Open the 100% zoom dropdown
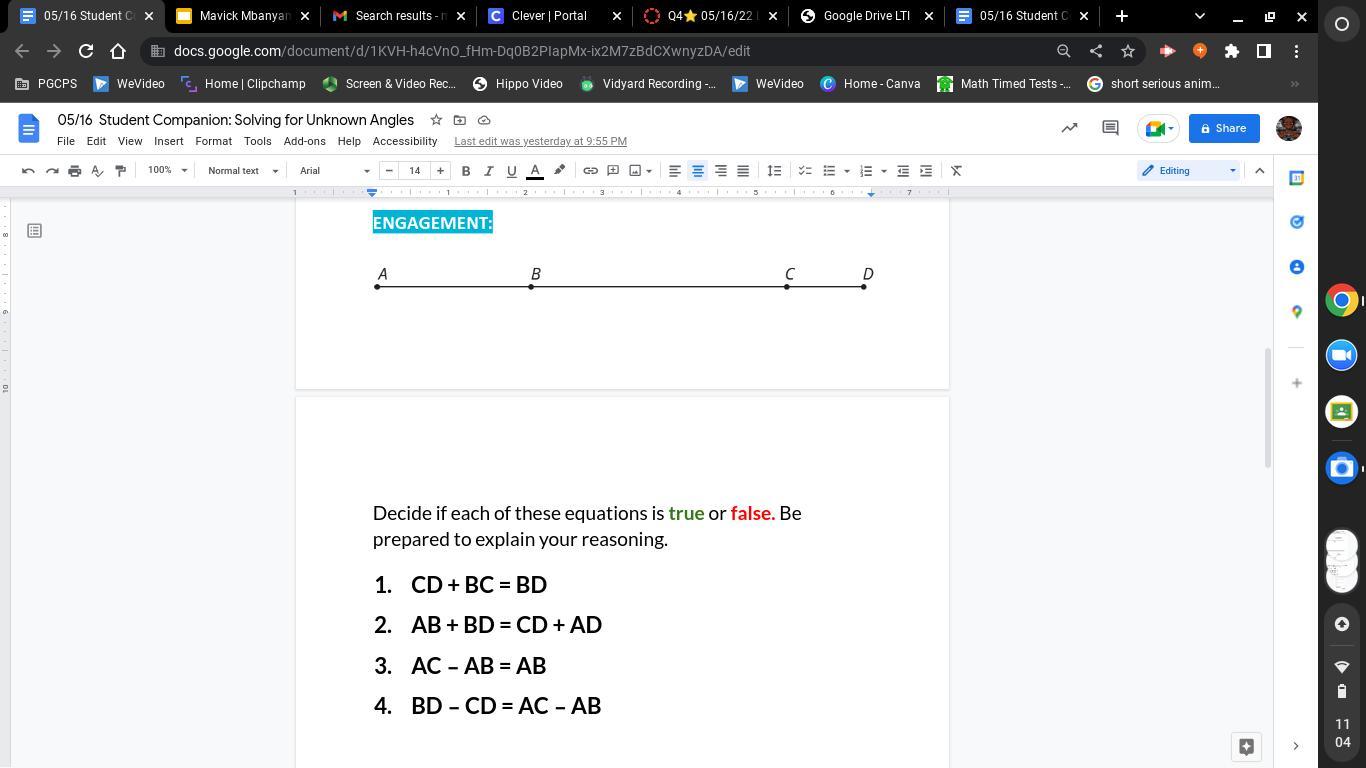This screenshot has width=1366, height=768. pyautogui.click(x=167, y=171)
